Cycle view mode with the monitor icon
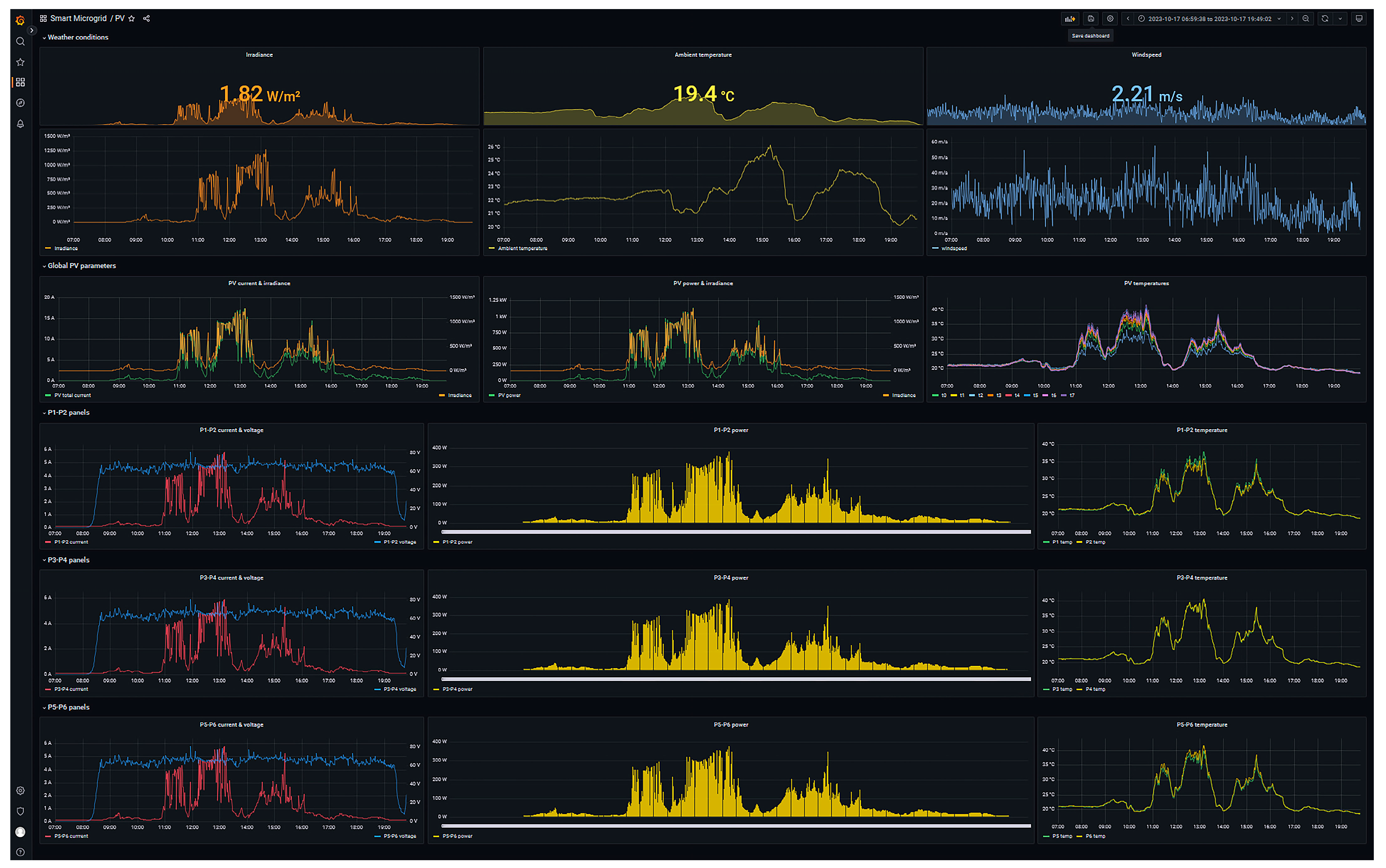 click(x=1358, y=19)
